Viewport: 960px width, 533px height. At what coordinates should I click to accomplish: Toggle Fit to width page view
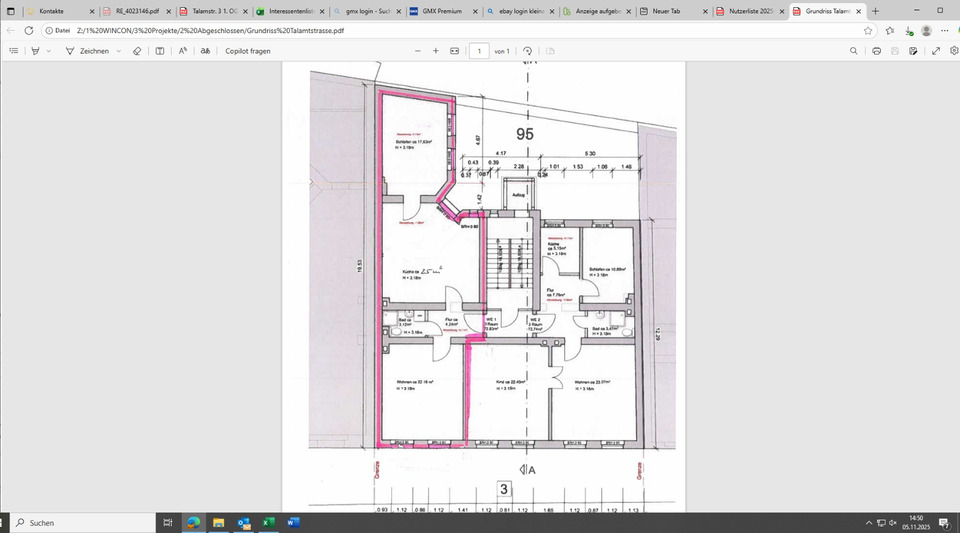(454, 50)
